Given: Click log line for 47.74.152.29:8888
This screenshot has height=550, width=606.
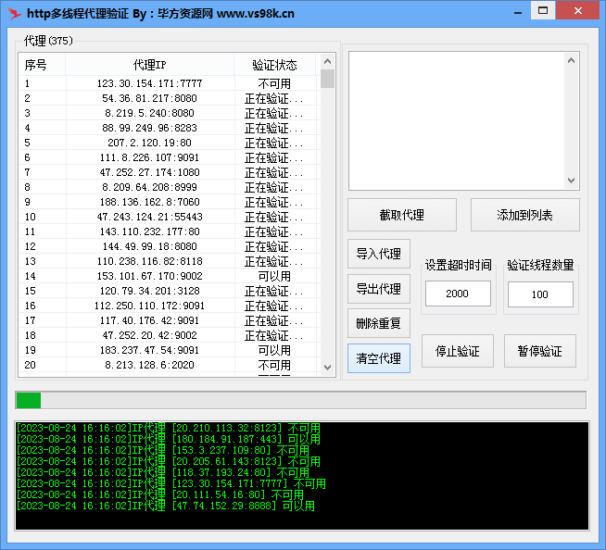Looking at the screenshot, I should [x=165, y=506].
